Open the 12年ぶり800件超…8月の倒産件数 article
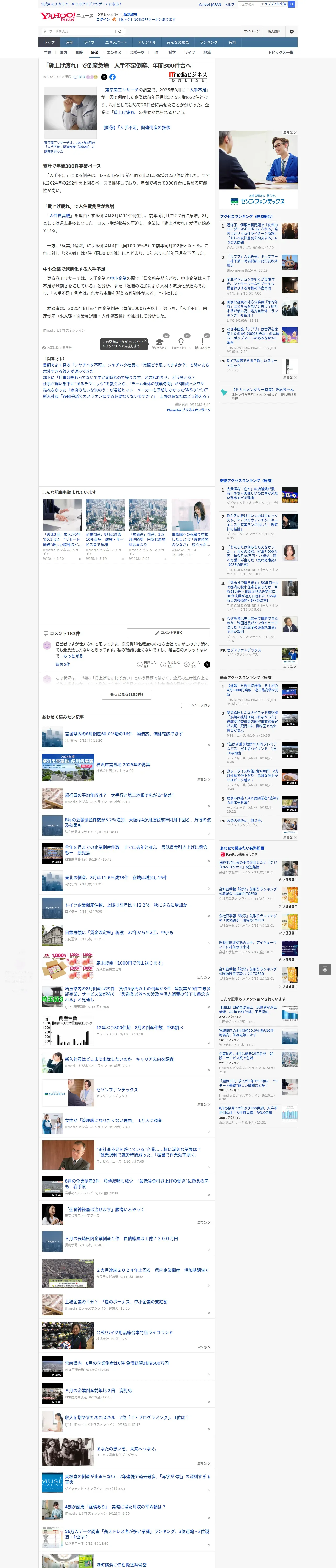Viewport: 336px width, 1568px height. (x=140, y=1028)
